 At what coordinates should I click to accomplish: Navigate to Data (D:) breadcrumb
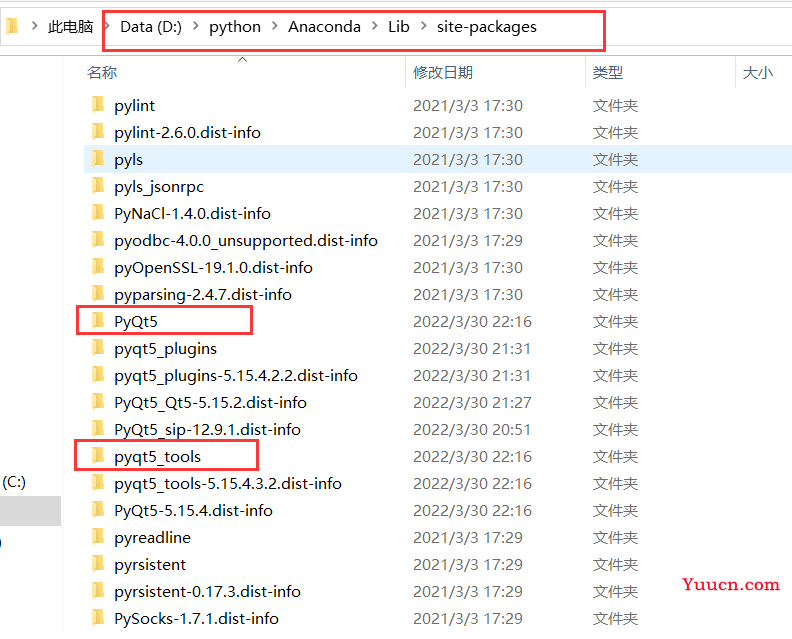(x=151, y=26)
